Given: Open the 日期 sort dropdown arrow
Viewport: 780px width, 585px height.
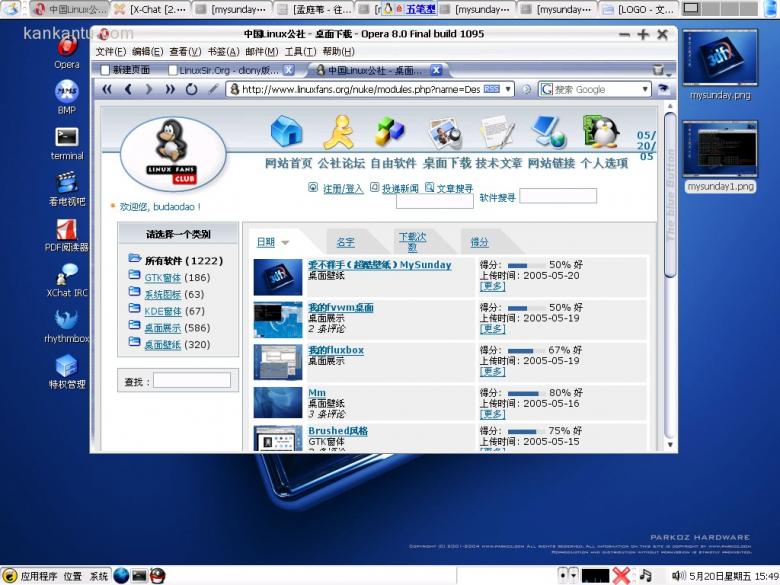Looking at the screenshot, I should (286, 243).
